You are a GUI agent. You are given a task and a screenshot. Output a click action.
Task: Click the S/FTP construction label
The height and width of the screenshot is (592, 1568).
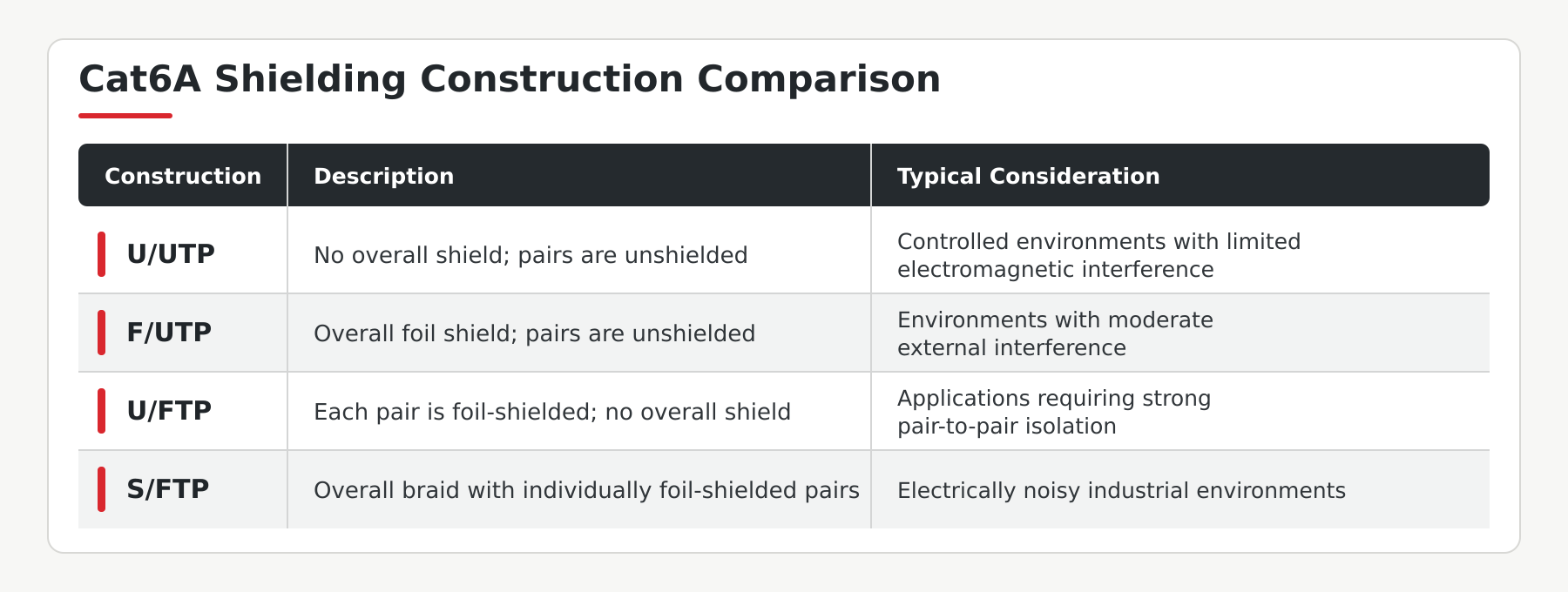(x=168, y=489)
